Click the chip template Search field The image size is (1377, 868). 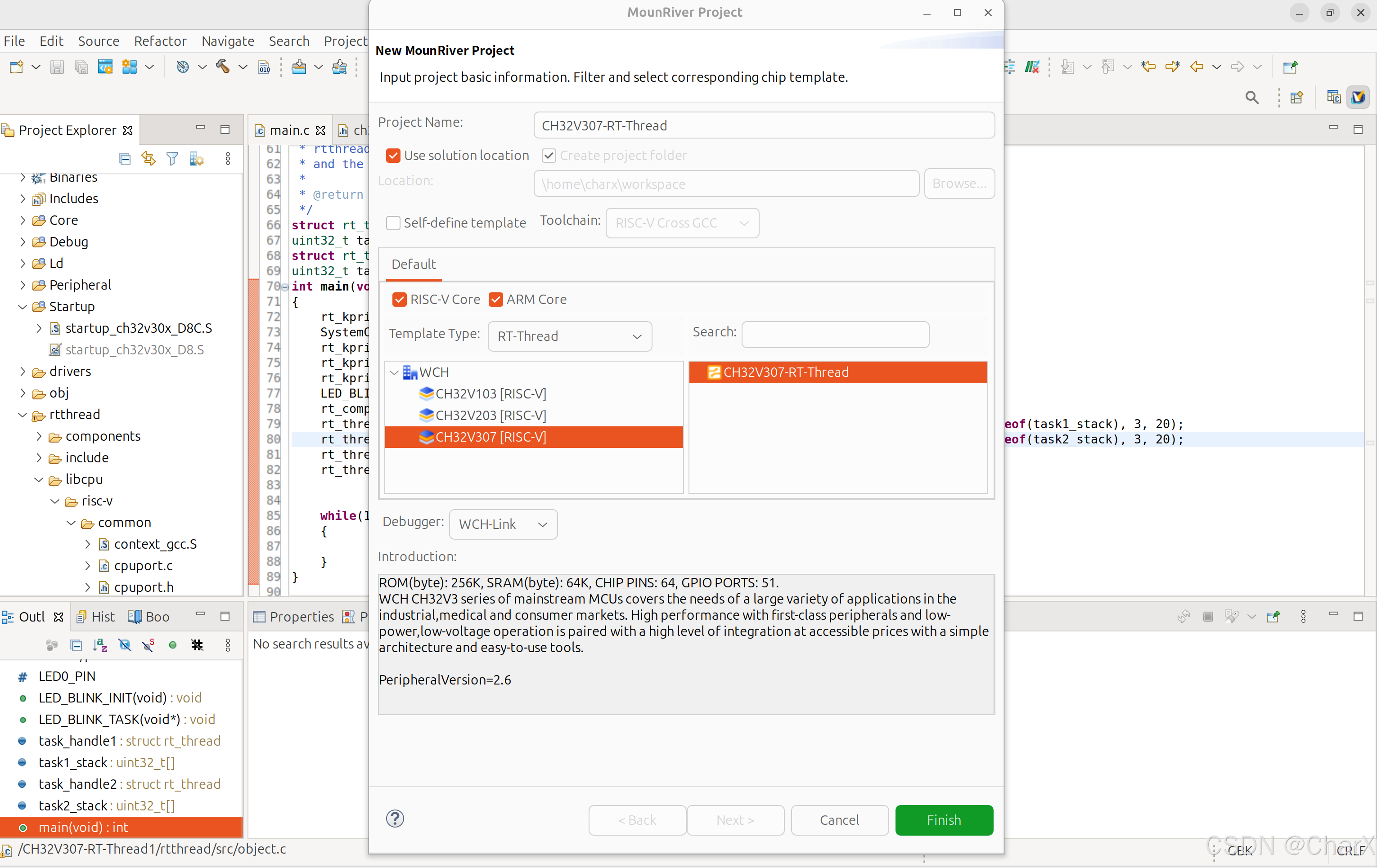[835, 334]
